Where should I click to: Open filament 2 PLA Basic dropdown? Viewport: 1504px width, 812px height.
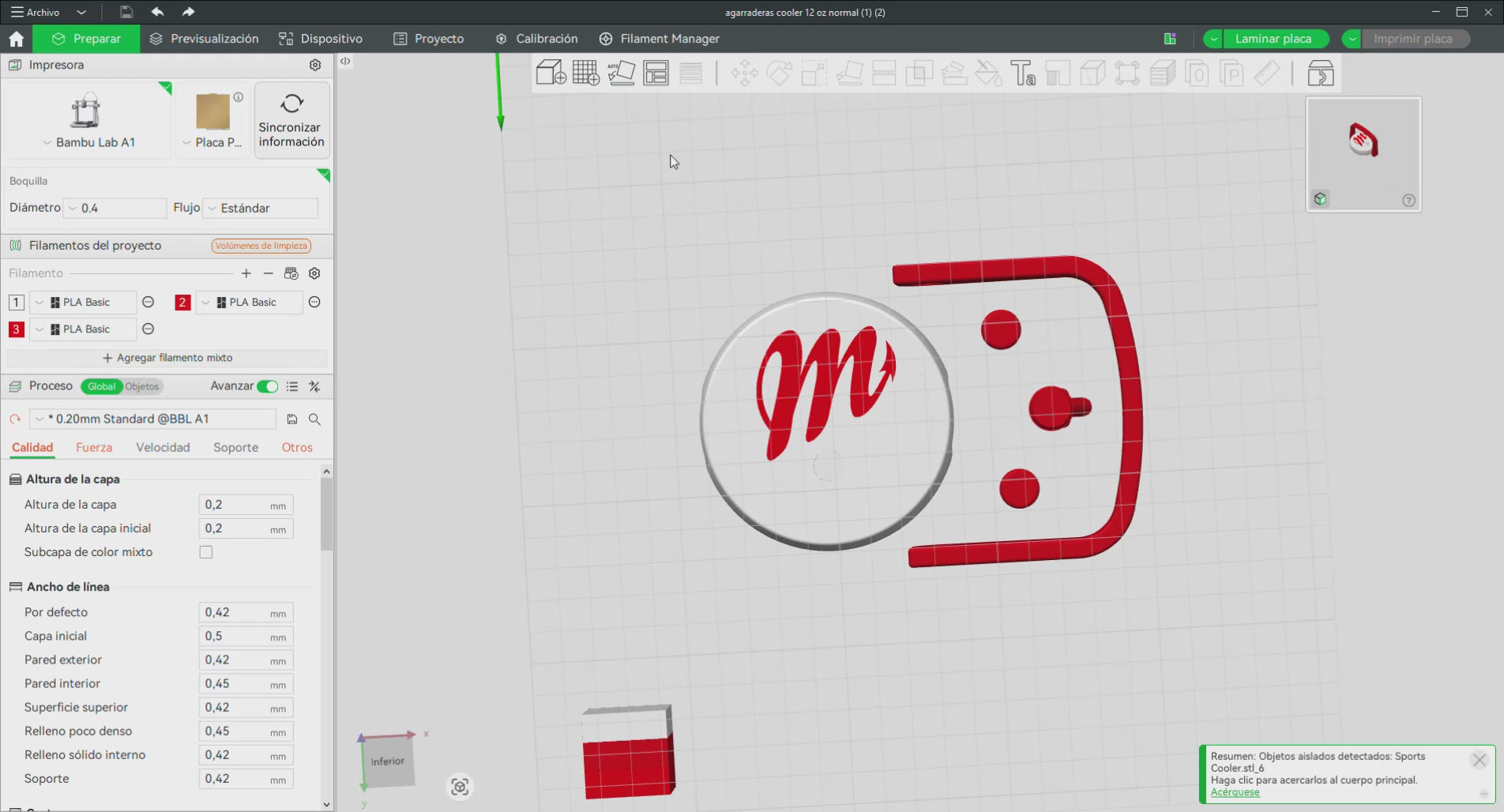[249, 303]
